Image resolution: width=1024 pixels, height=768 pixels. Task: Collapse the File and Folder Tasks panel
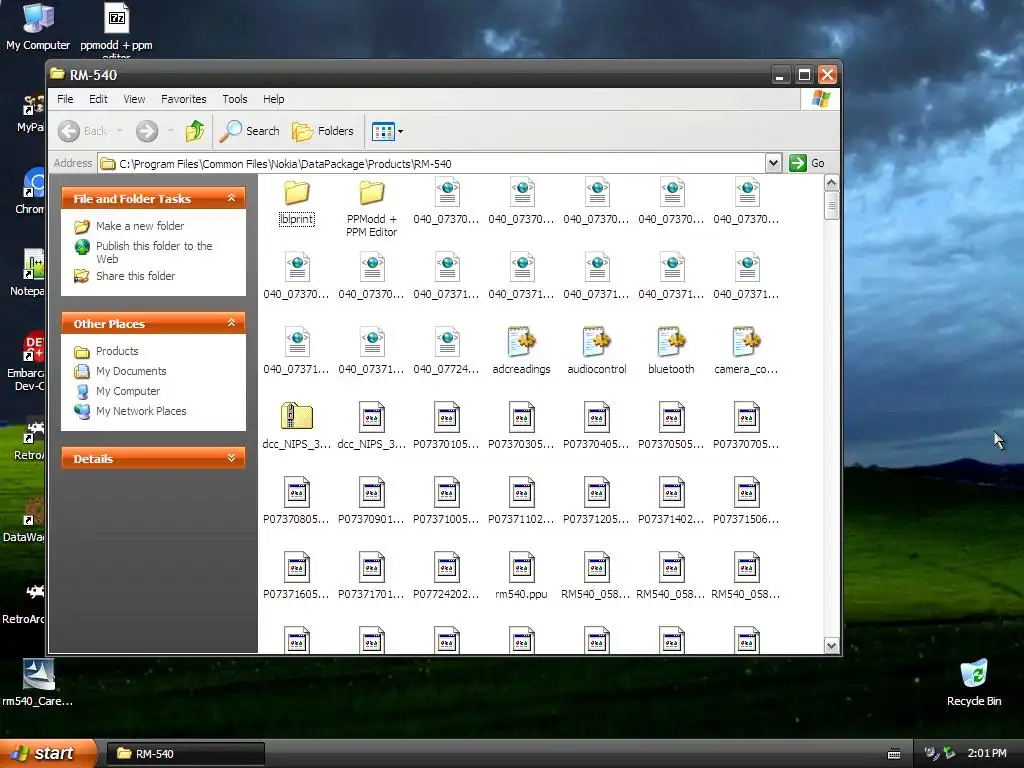[x=231, y=198]
